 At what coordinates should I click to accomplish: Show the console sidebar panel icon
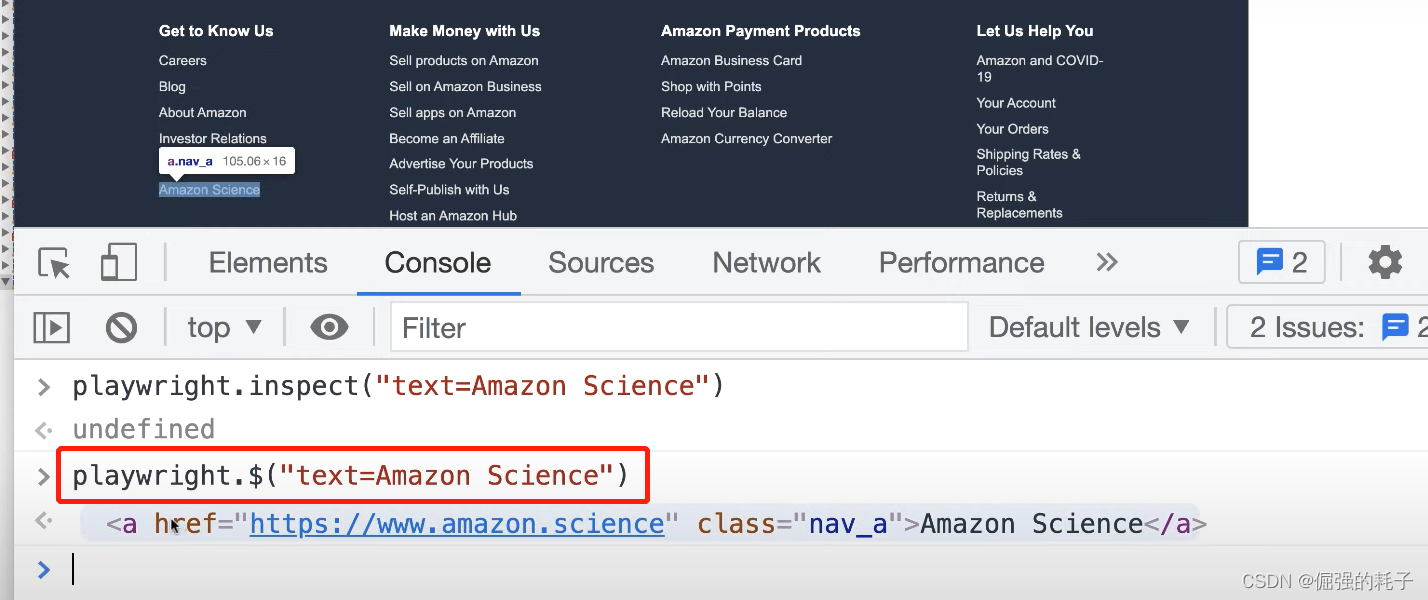[x=52, y=327]
